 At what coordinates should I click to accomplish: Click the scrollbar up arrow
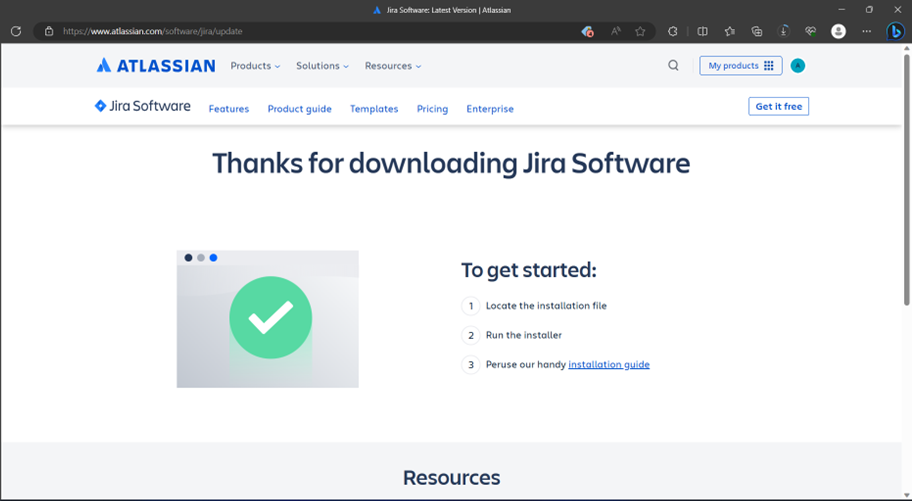(x=906, y=49)
